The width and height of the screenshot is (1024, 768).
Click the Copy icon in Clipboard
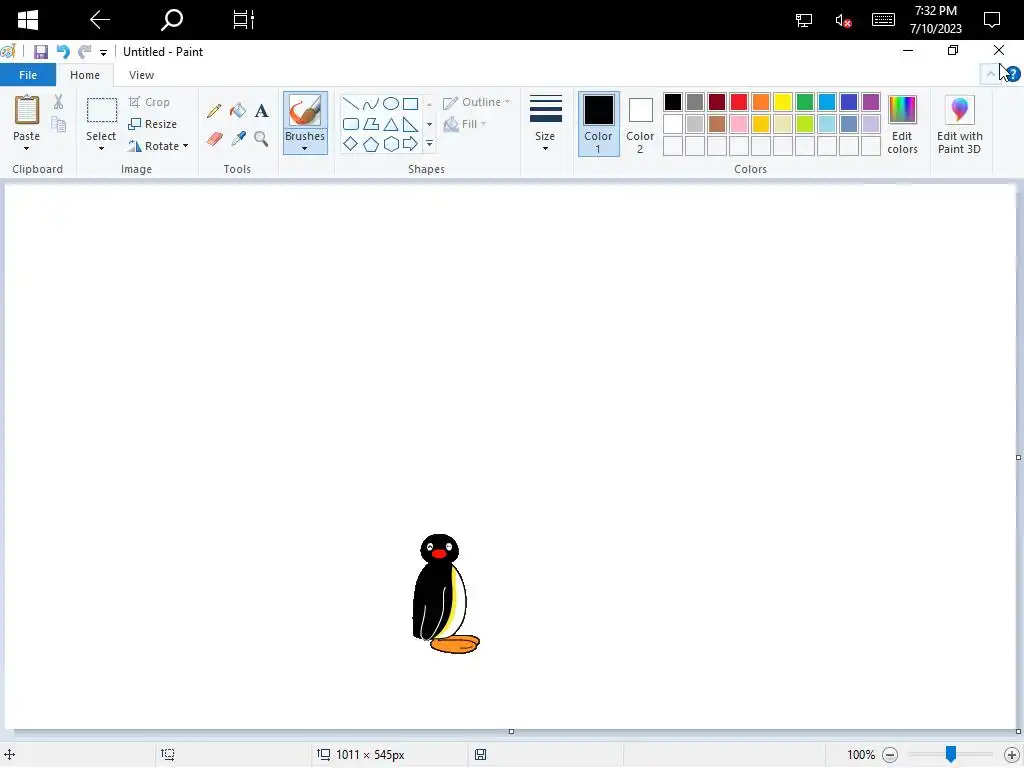point(59,124)
